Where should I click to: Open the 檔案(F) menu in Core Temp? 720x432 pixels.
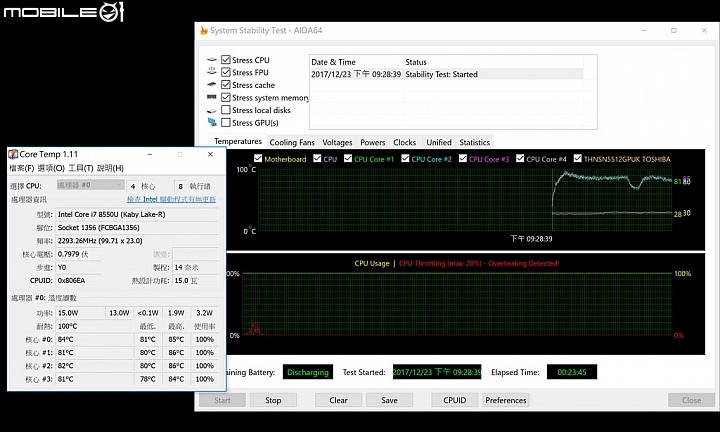(x=22, y=168)
